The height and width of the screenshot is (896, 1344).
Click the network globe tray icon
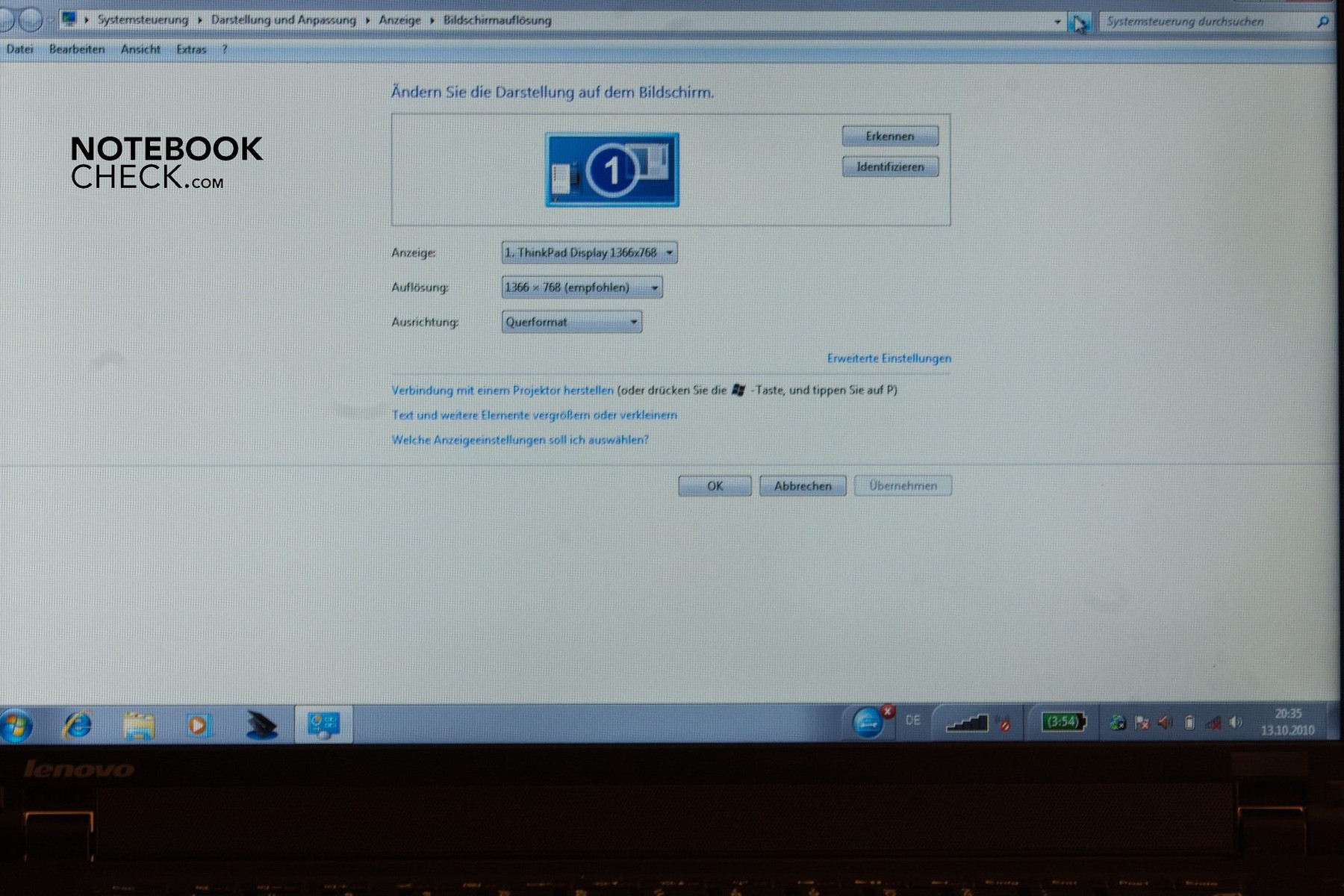[1118, 722]
